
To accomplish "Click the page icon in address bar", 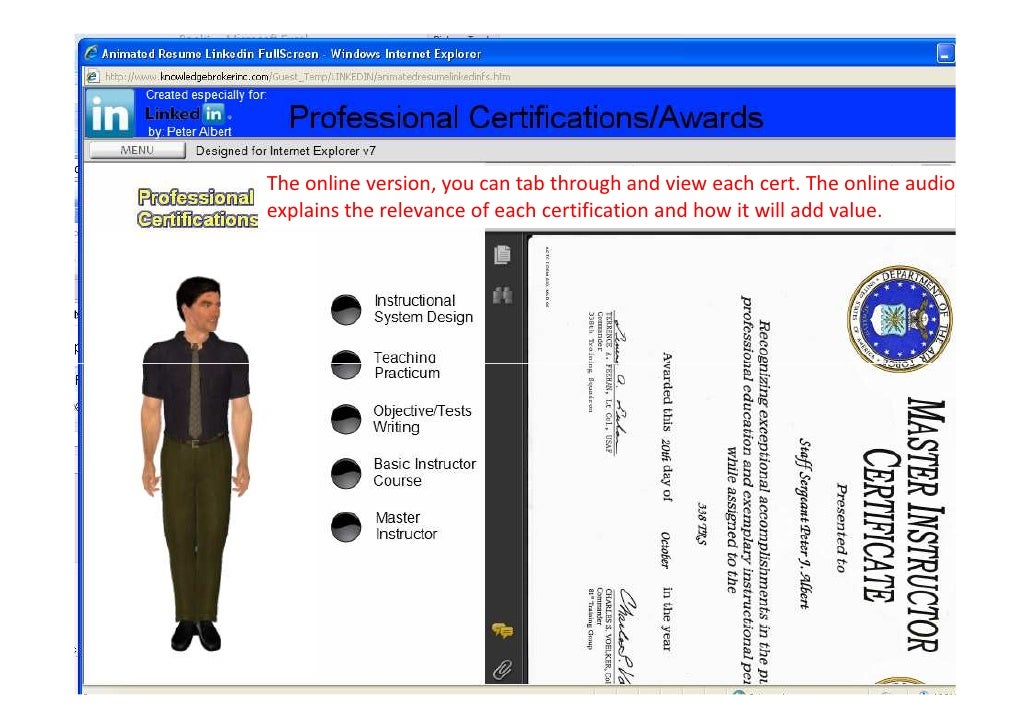I will (x=93, y=77).
